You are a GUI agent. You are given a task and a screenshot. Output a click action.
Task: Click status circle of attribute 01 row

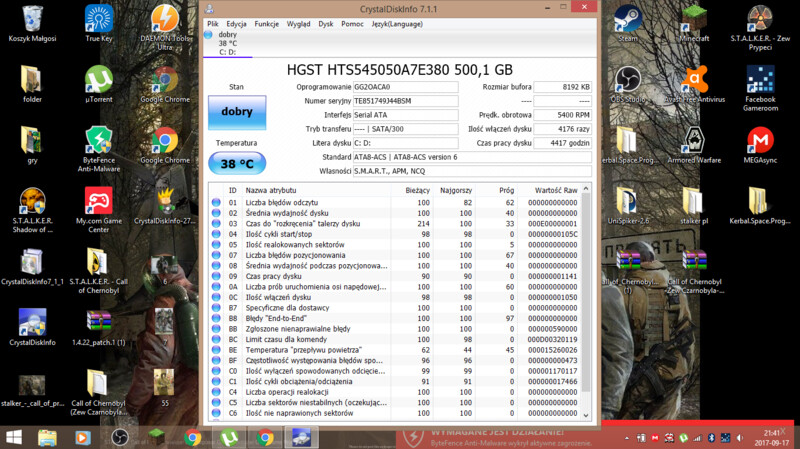click(x=216, y=202)
